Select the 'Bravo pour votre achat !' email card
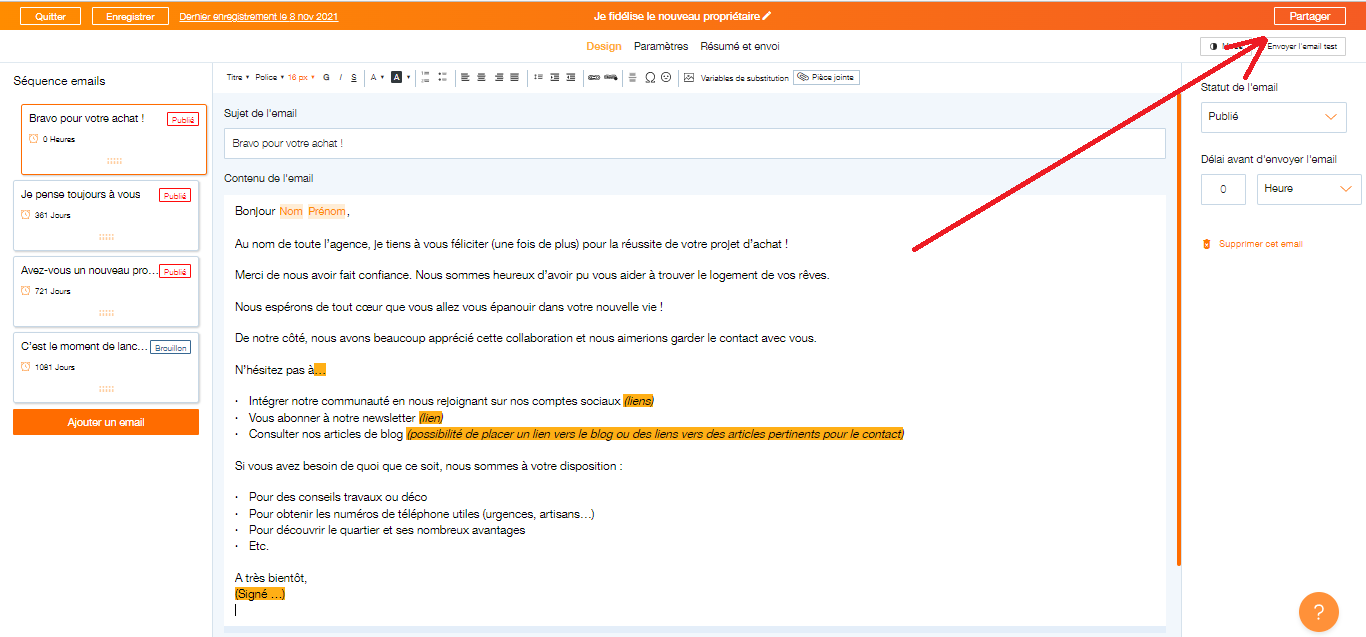The width and height of the screenshot is (1366, 637). tap(114, 139)
